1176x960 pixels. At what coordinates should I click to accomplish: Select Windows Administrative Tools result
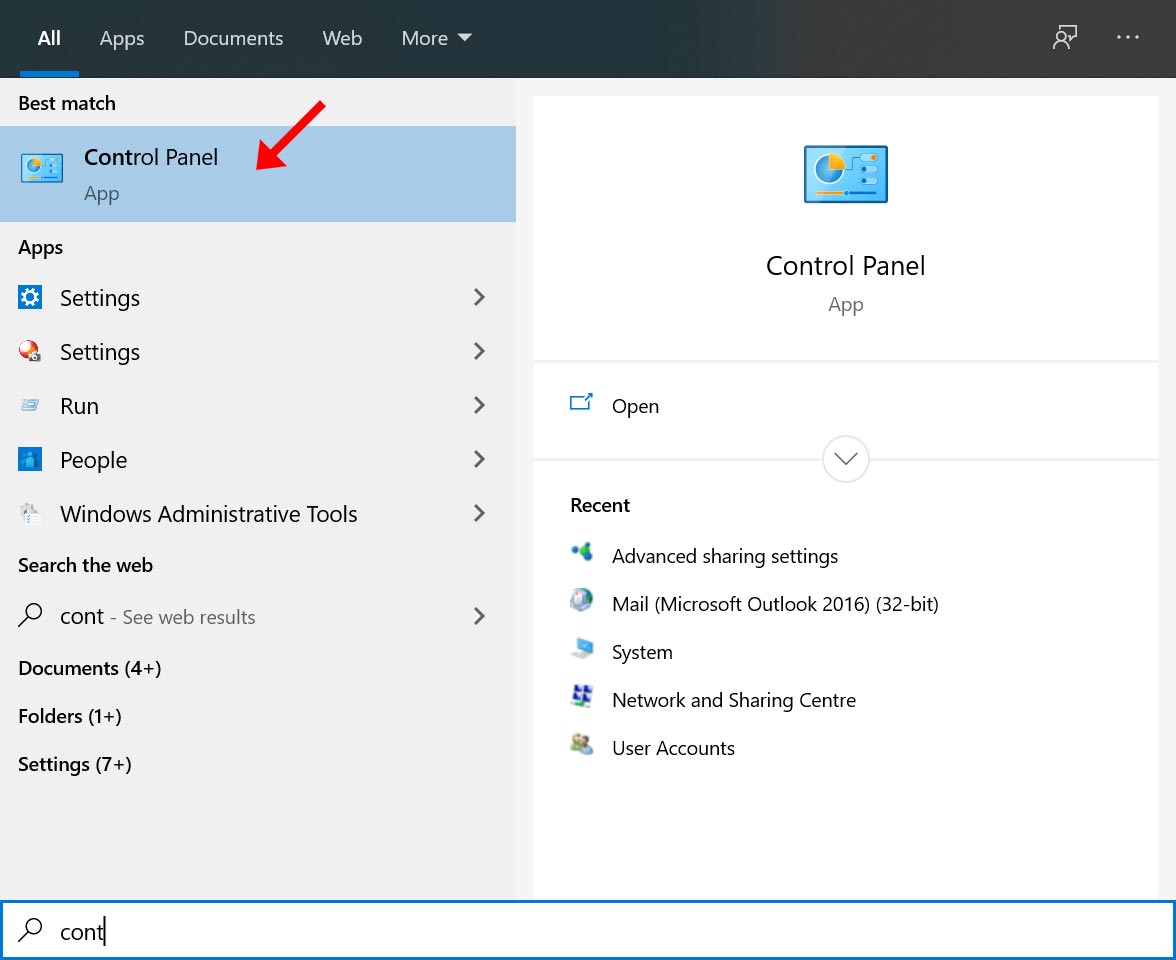point(258,514)
